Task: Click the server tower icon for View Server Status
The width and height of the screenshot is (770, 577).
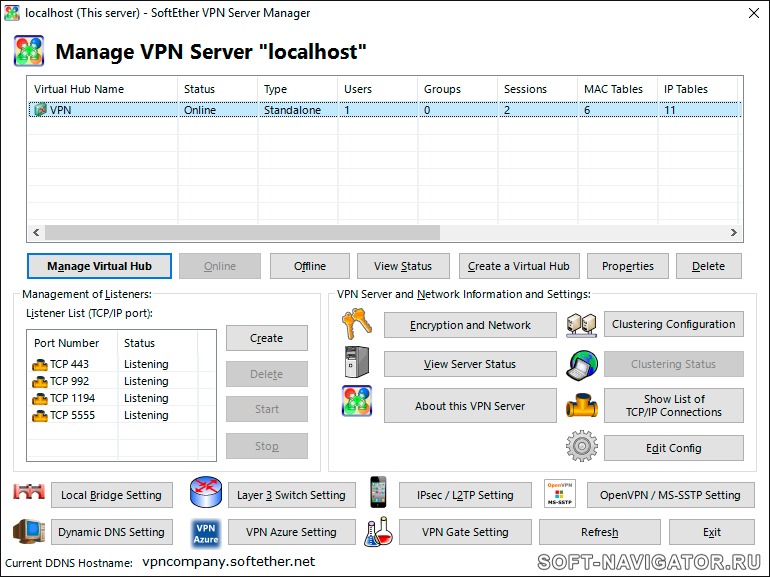Action: (357, 362)
